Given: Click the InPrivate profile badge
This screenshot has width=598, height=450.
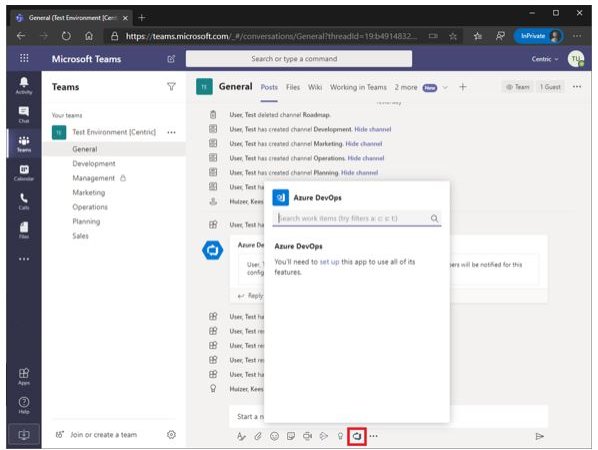Looking at the screenshot, I should click(x=539, y=36).
